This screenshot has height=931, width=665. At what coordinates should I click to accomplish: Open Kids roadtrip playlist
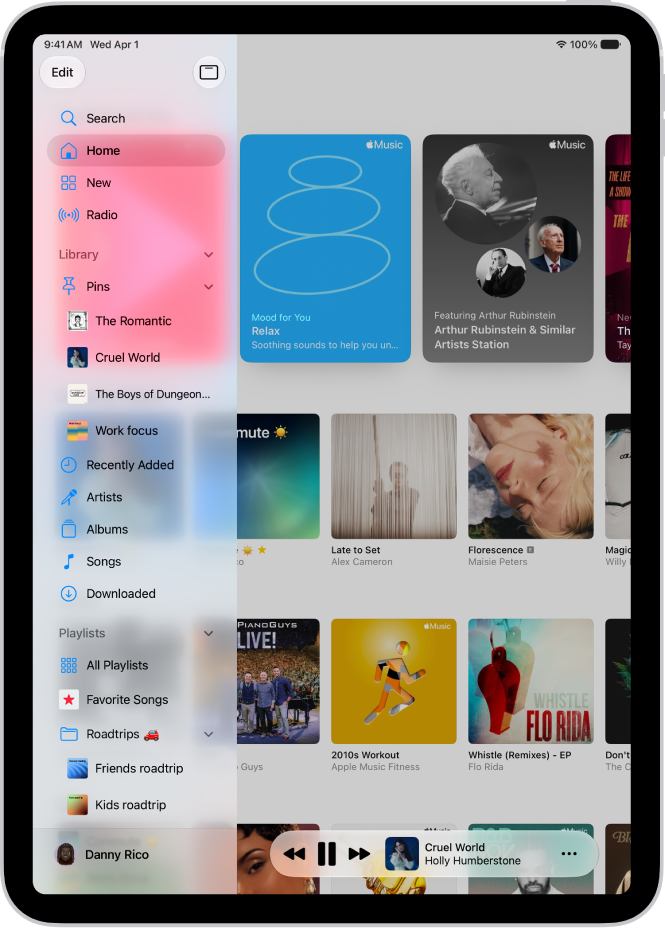pos(136,805)
